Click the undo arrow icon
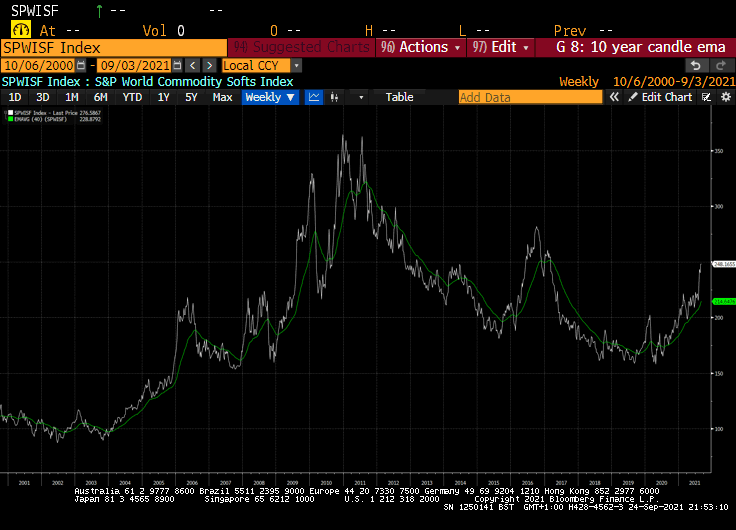 698,65
